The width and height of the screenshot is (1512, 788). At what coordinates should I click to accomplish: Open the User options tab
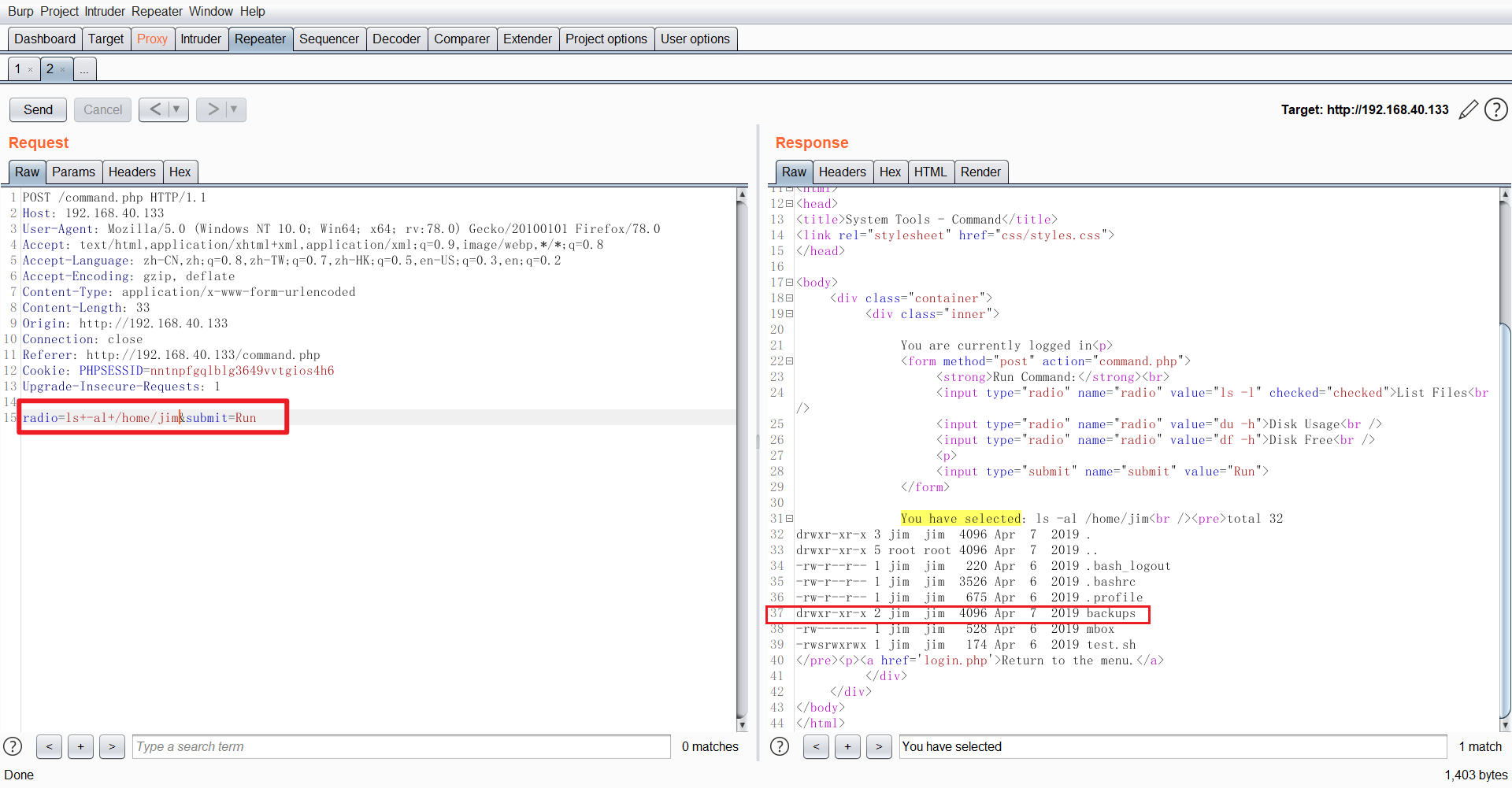(x=695, y=39)
